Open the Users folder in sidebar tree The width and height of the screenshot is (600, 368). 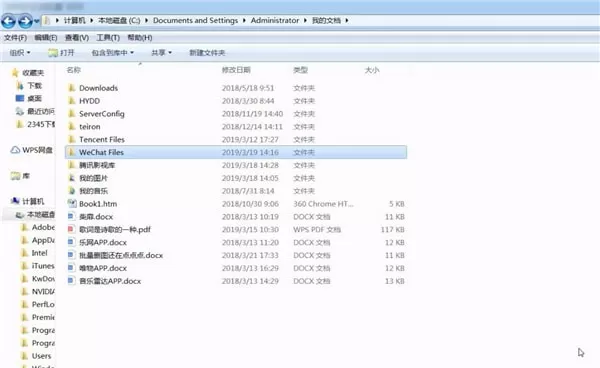(41, 356)
